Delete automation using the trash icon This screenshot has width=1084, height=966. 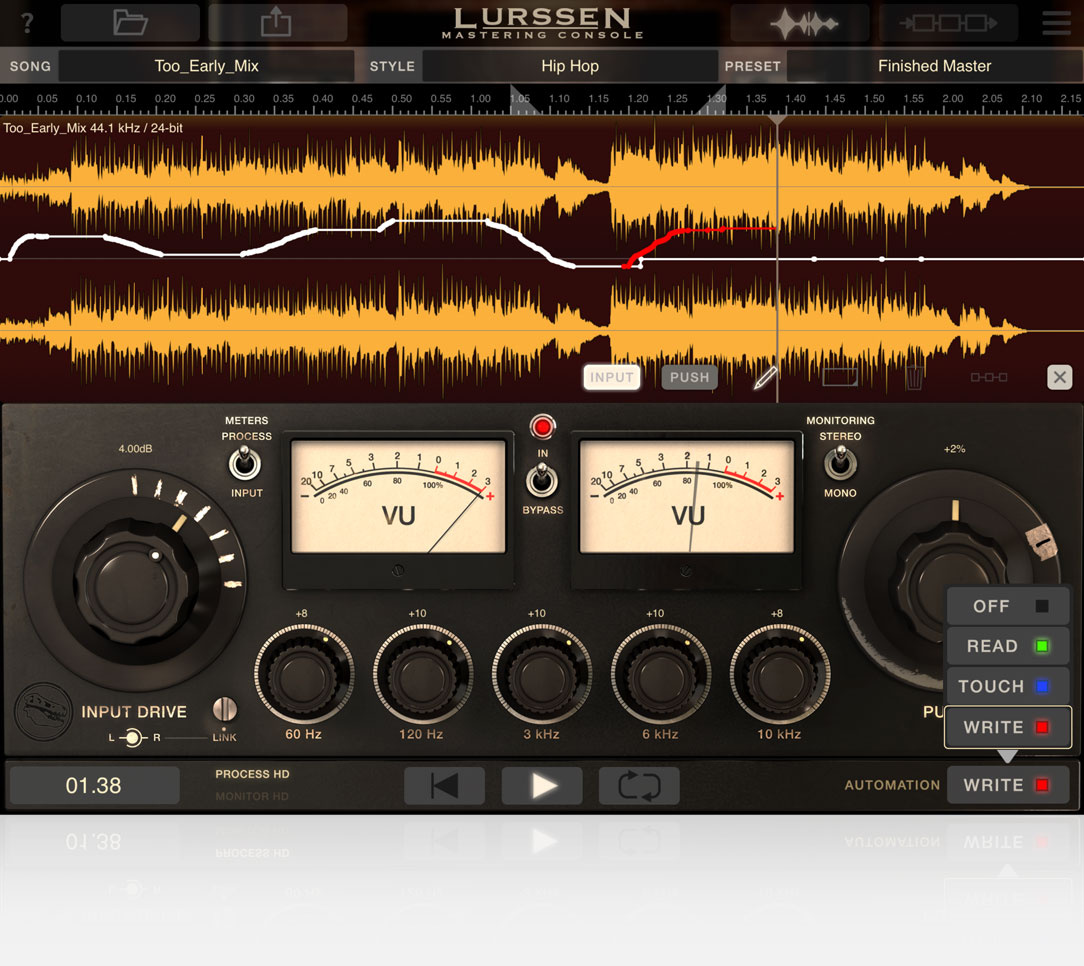click(912, 376)
